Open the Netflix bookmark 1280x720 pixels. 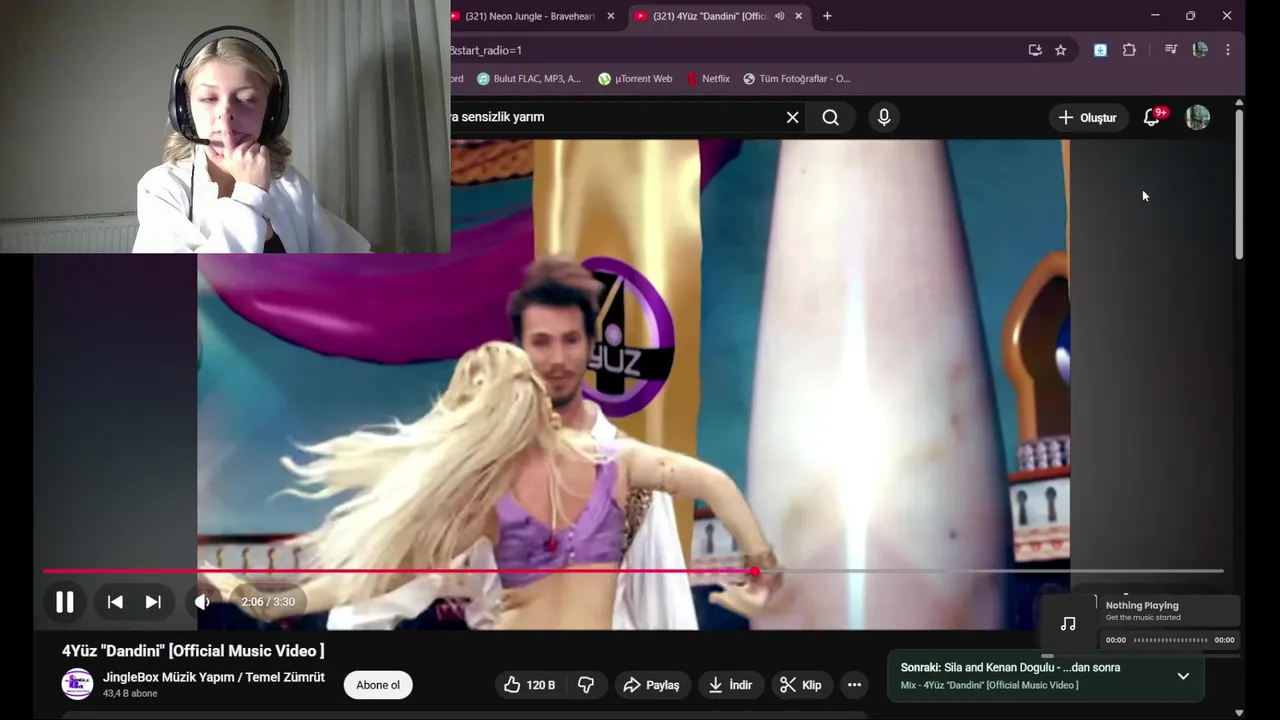(708, 79)
